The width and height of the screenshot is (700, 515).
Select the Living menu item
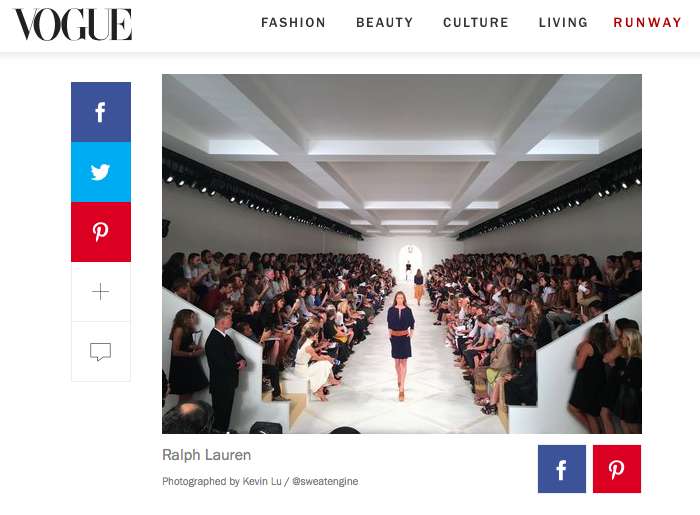click(563, 23)
